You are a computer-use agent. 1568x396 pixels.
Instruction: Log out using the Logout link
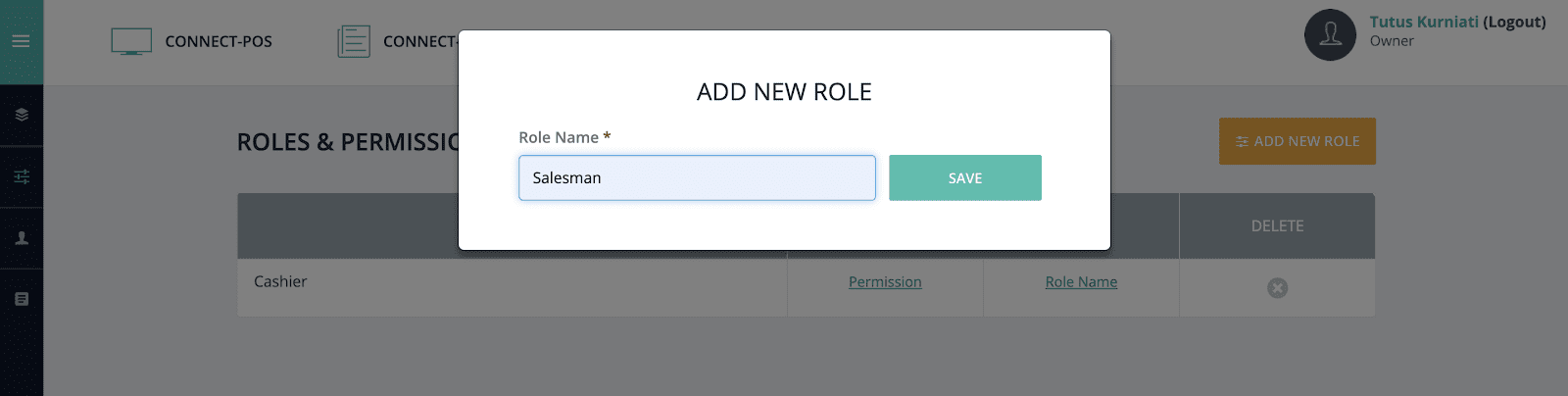point(1514,22)
